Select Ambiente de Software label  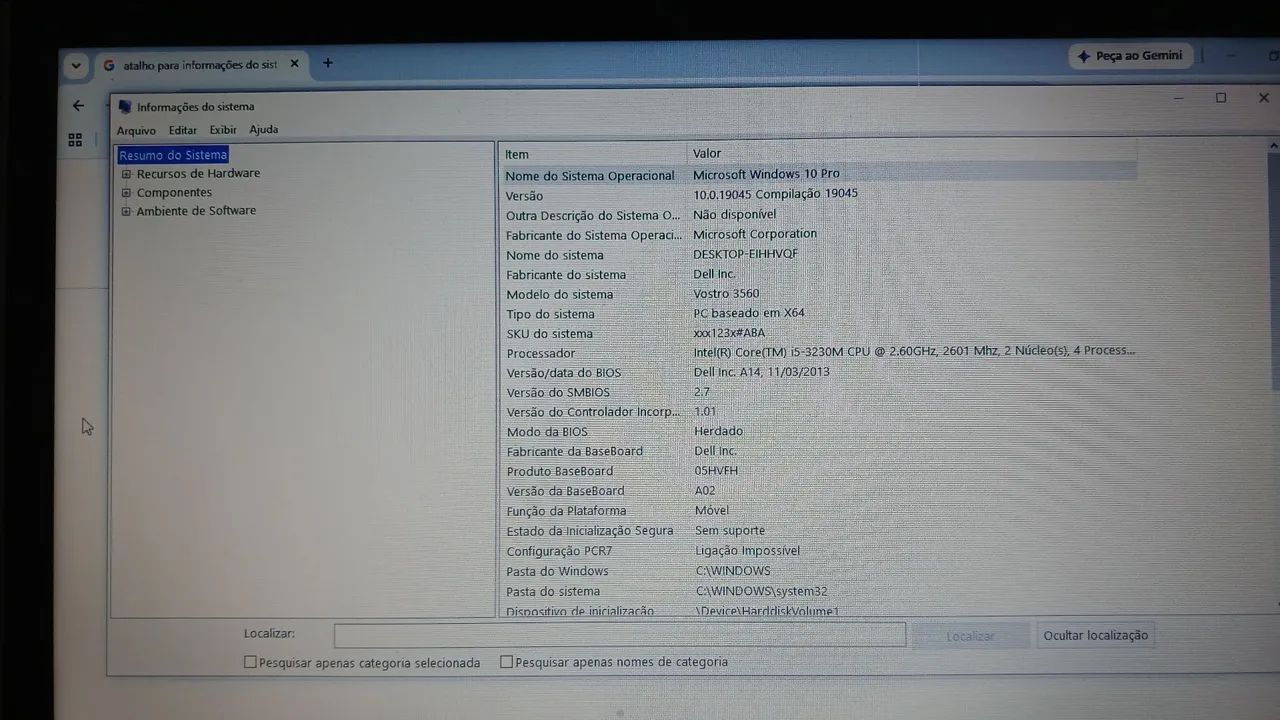coord(196,210)
